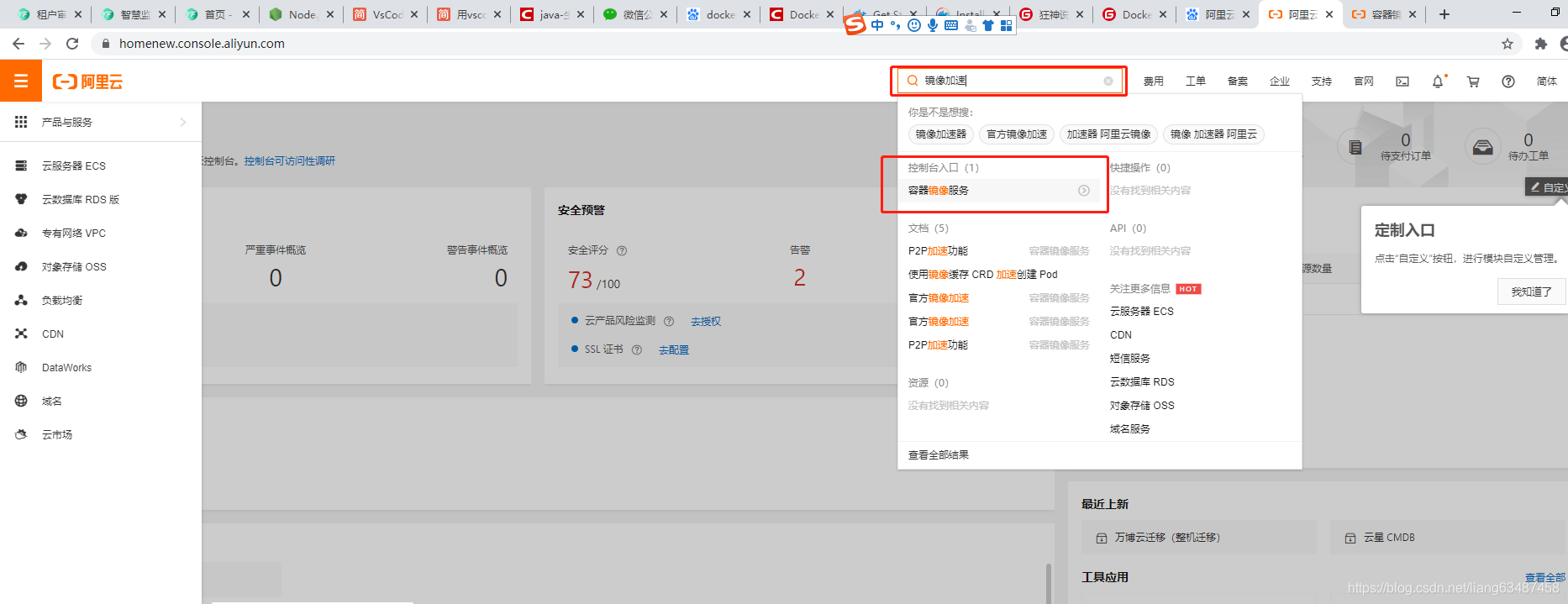Viewport: 1568px width, 604px height.
Task: Click the search magnifier icon
Action: 913,81
